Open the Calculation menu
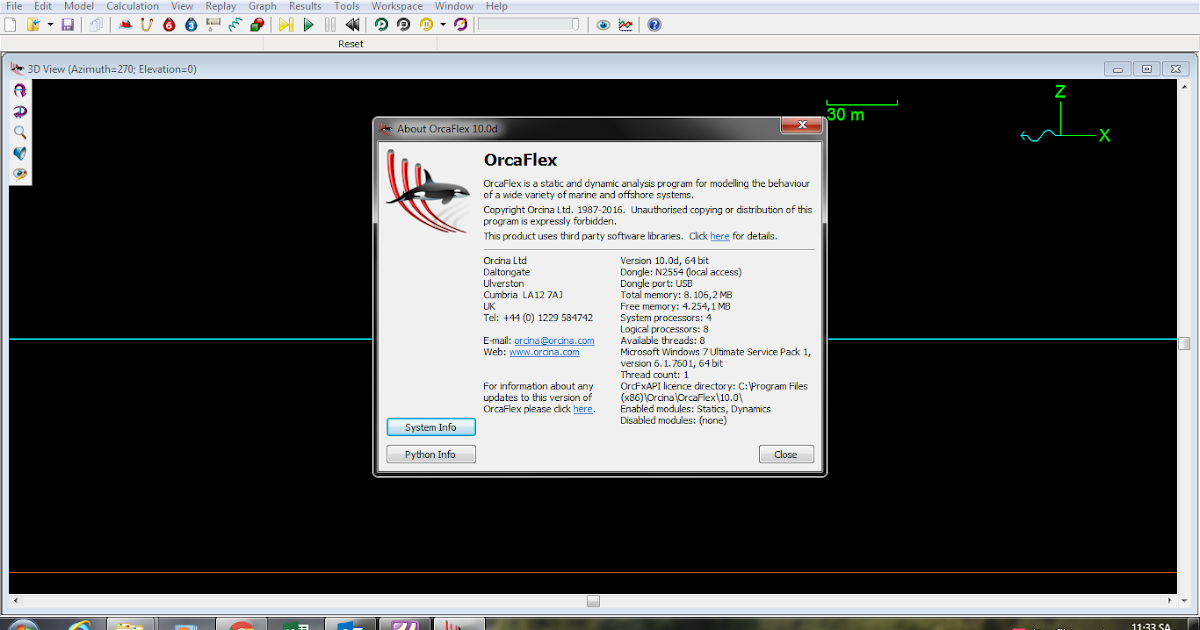The image size is (1200, 630). click(132, 6)
